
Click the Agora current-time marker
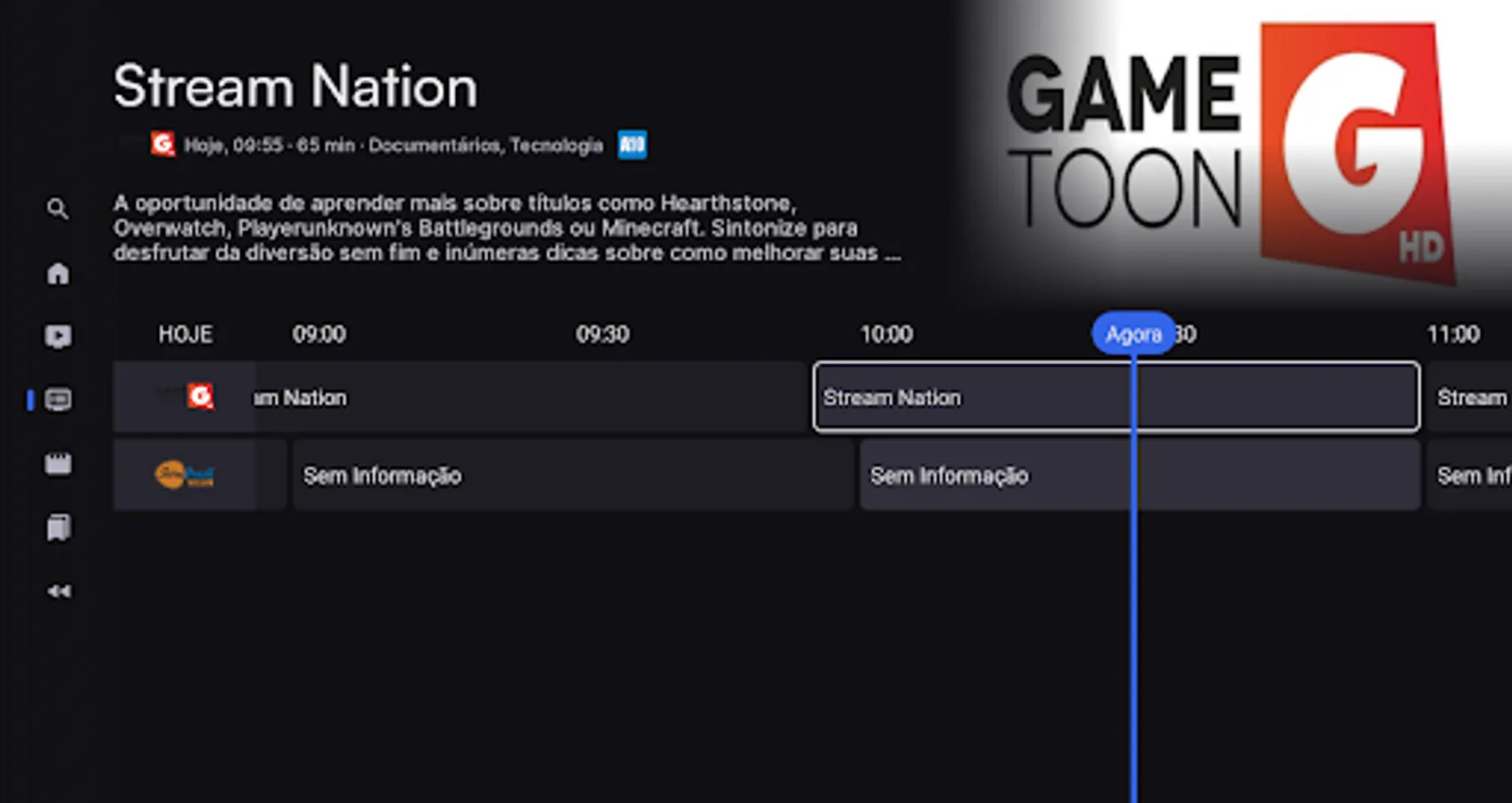pos(1134,334)
